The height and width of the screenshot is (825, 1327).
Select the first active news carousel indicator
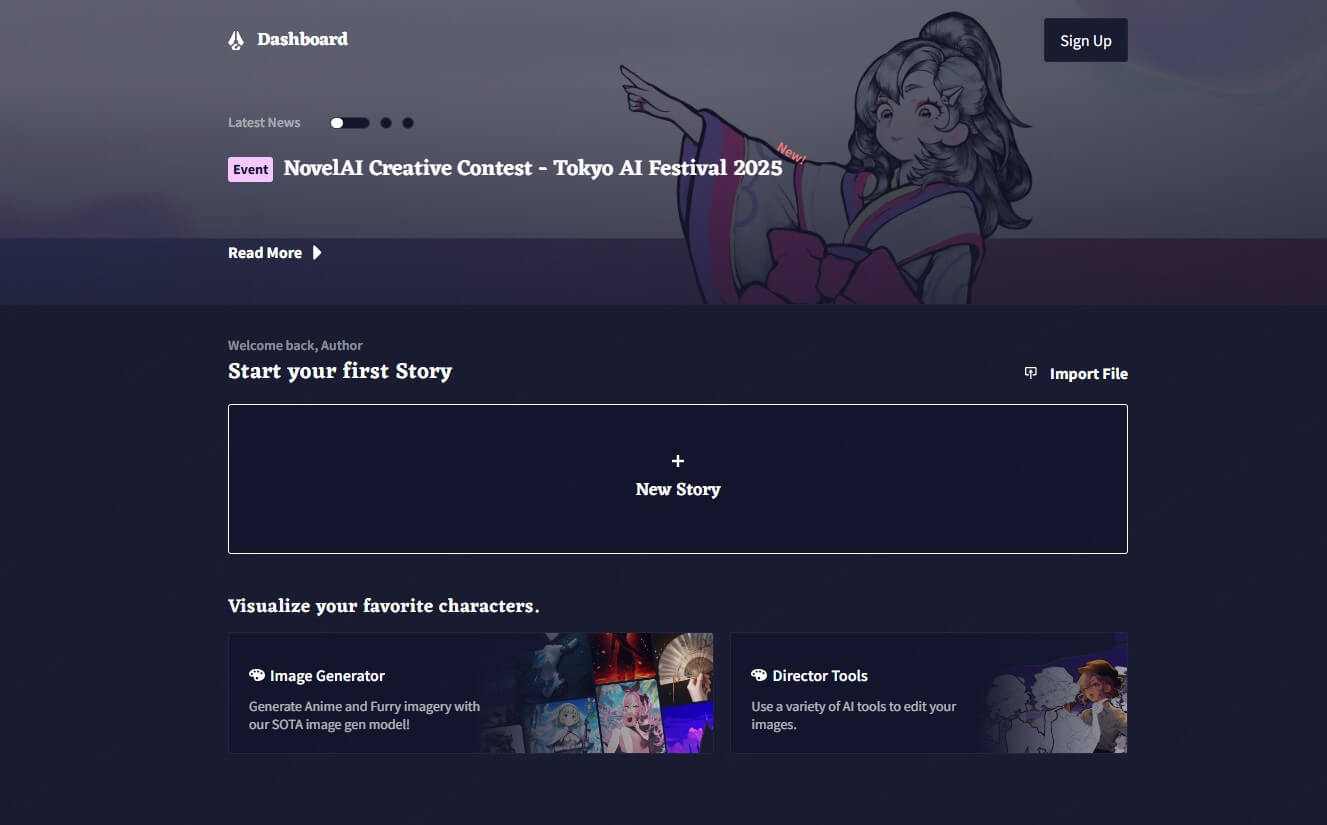click(x=350, y=123)
